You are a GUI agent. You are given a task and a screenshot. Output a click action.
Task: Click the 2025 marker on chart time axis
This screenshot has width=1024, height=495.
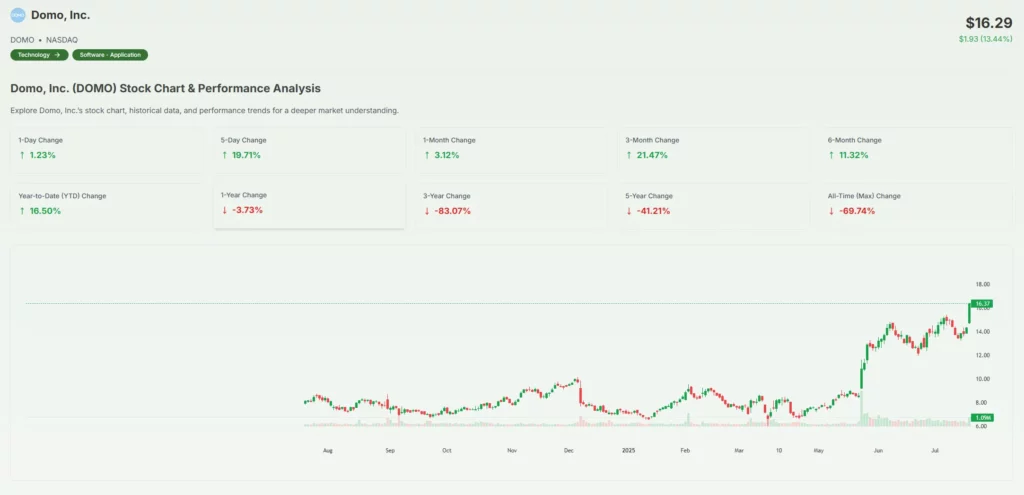(x=628, y=451)
